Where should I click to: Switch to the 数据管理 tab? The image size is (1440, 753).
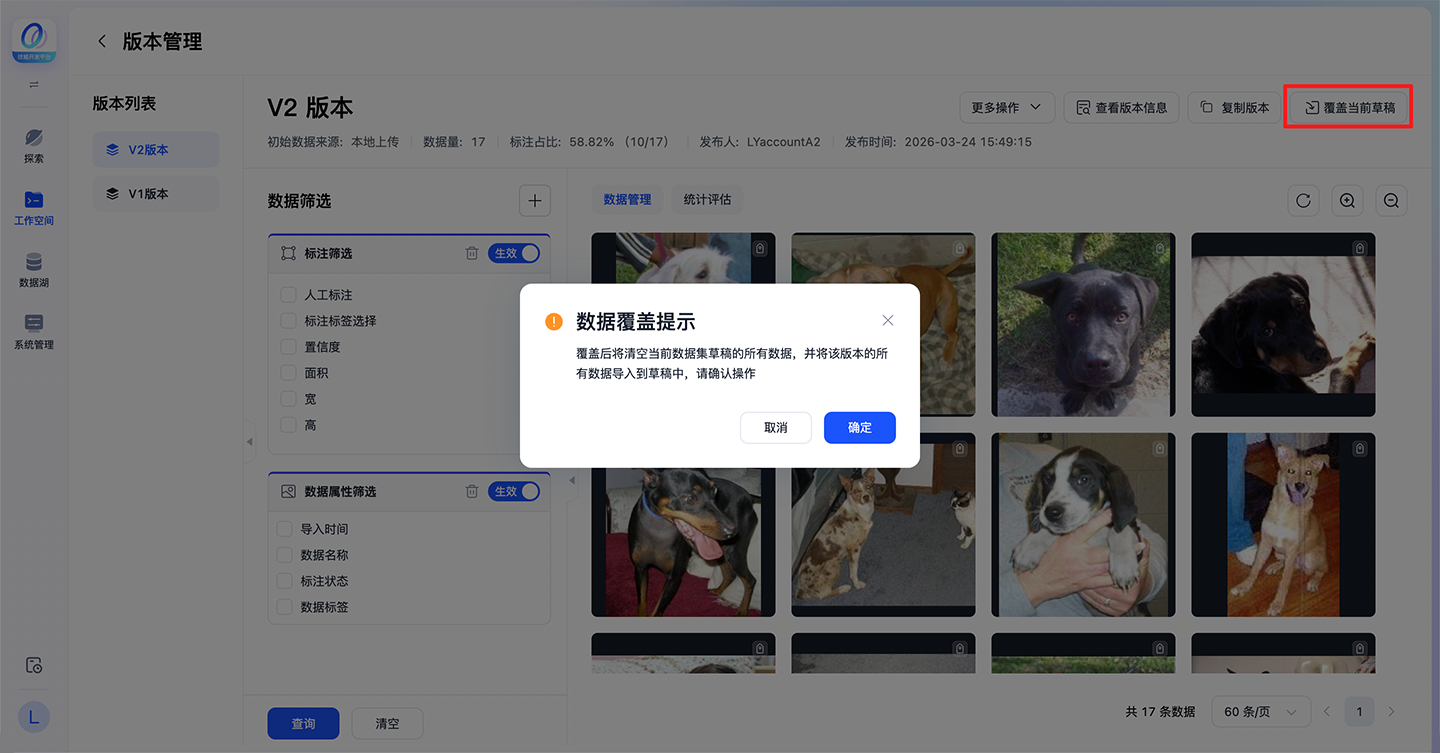(x=627, y=200)
